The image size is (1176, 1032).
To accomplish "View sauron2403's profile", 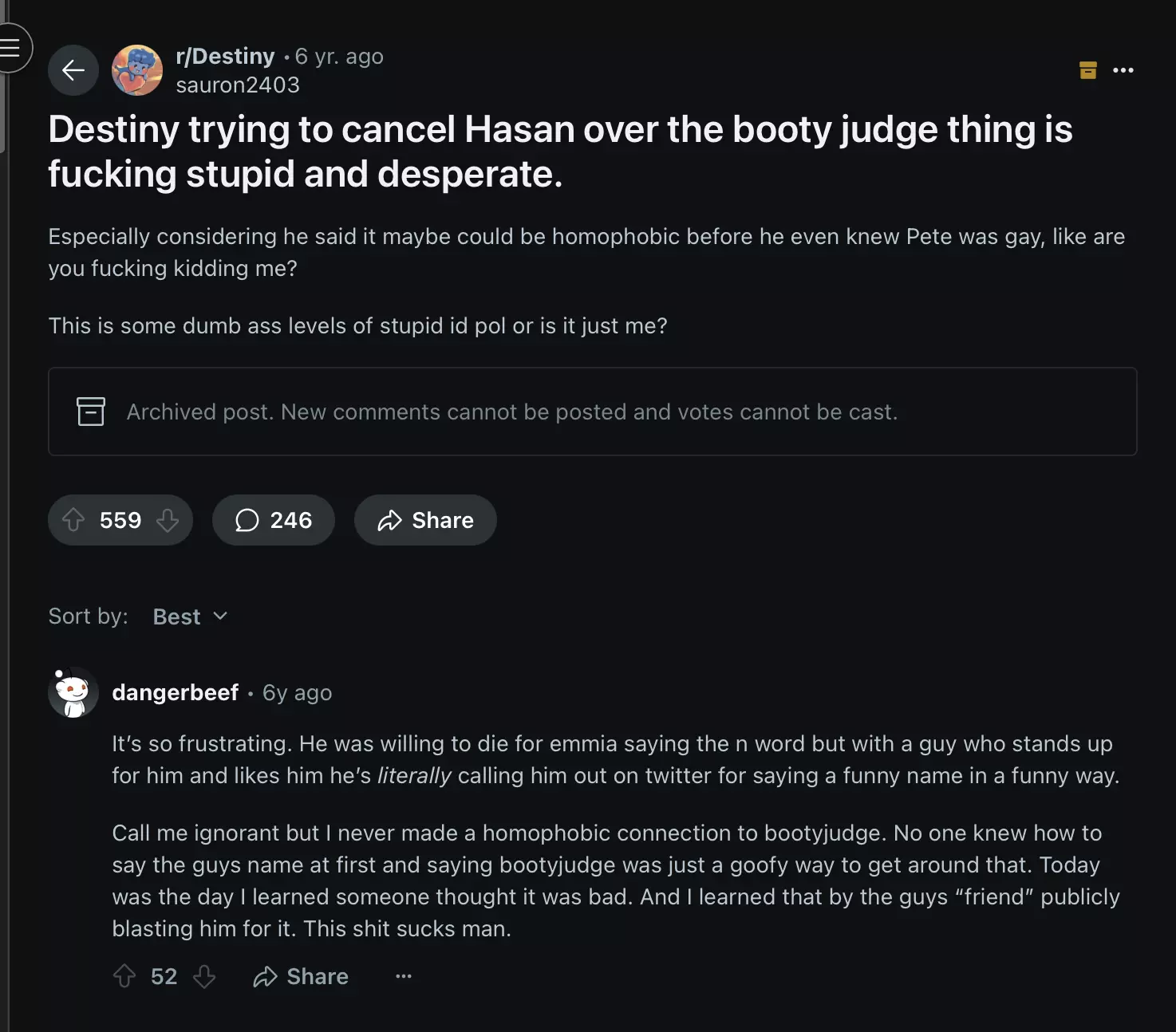I will coord(238,85).
